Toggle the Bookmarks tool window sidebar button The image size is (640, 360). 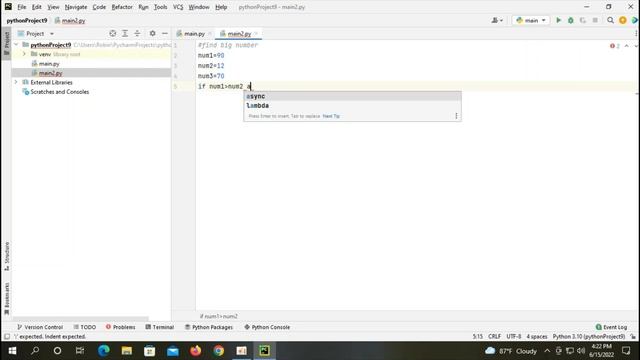point(7,299)
